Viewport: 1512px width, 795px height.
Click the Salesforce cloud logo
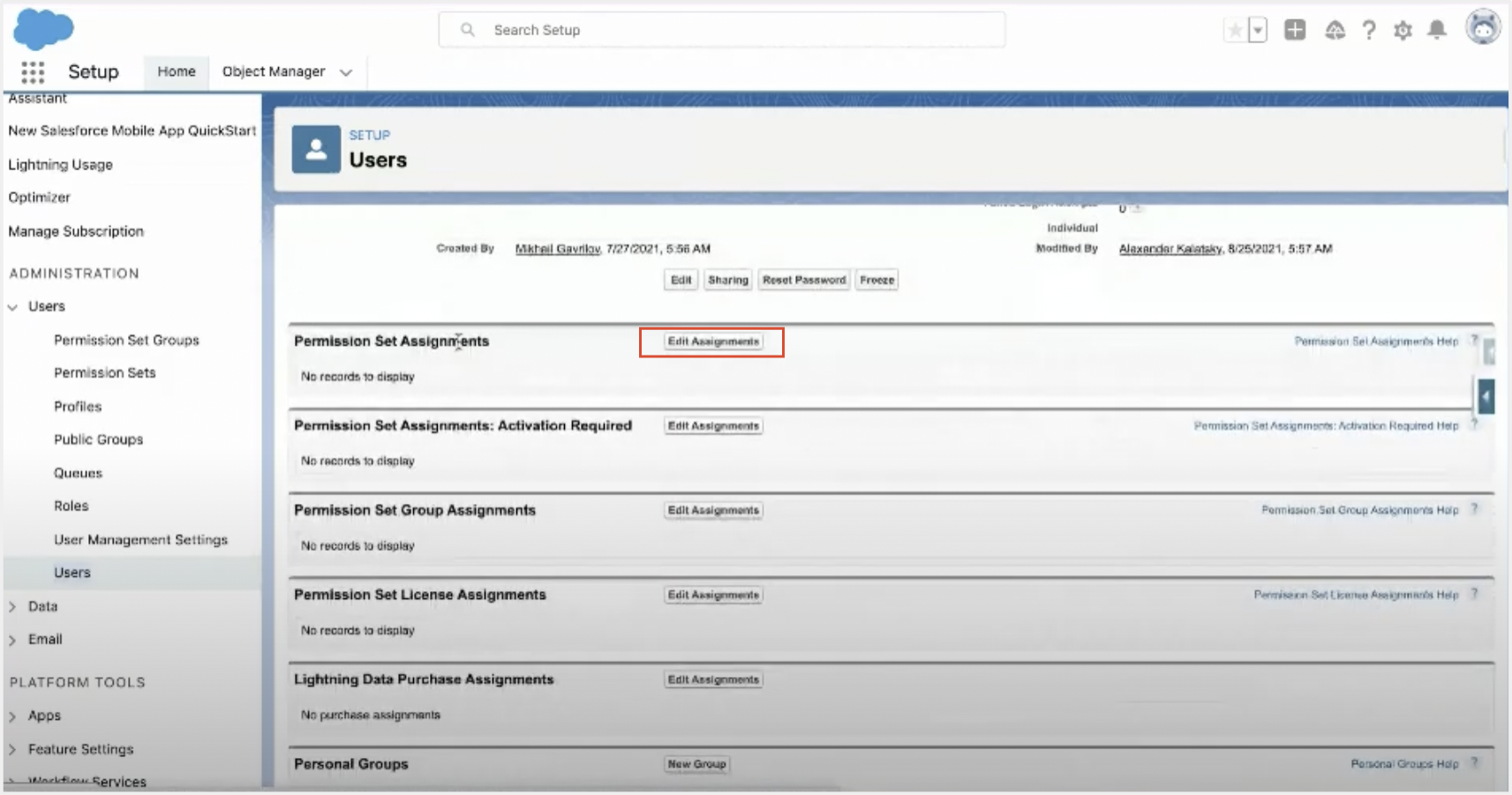(43, 29)
